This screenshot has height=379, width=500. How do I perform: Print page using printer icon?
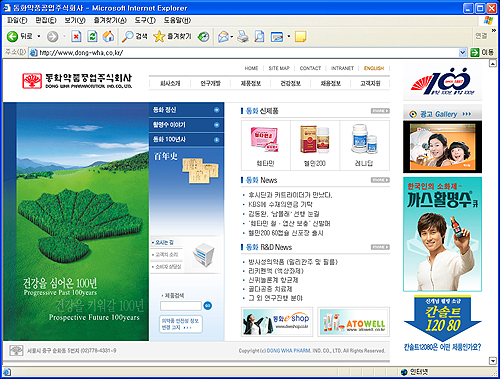[x=243, y=36]
